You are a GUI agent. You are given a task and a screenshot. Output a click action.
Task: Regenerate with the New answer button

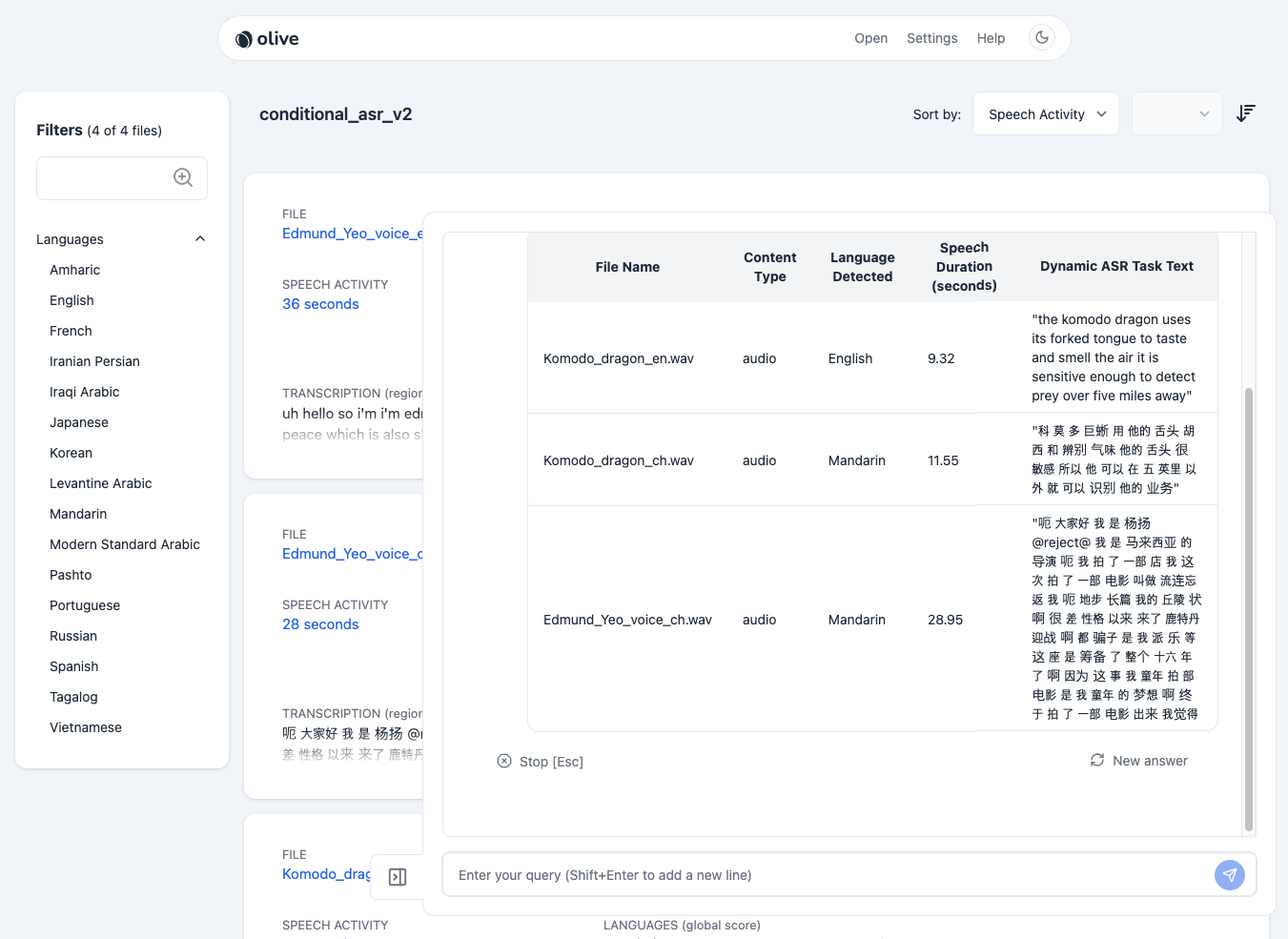click(1139, 761)
